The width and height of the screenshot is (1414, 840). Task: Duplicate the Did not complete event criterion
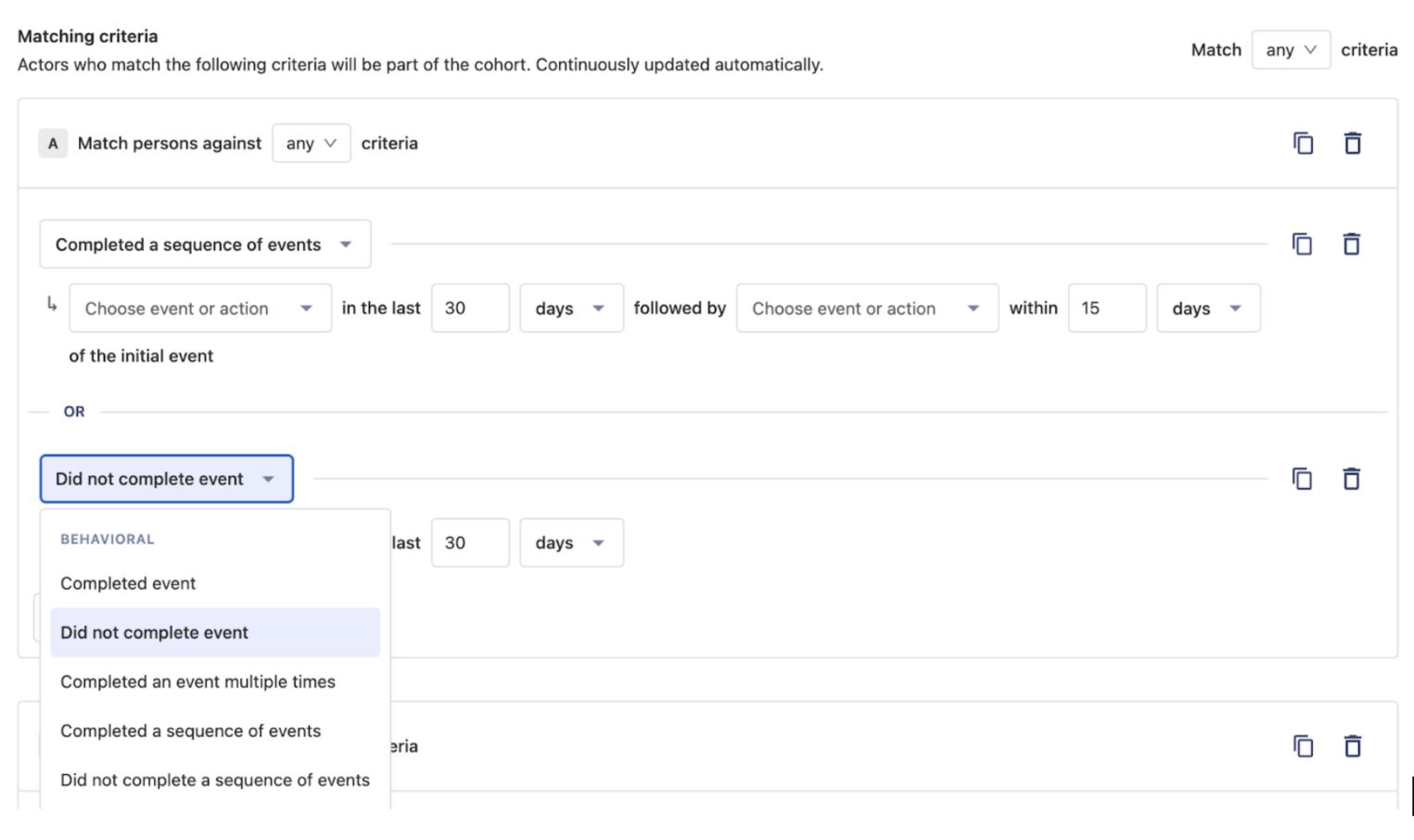pyautogui.click(x=1302, y=479)
